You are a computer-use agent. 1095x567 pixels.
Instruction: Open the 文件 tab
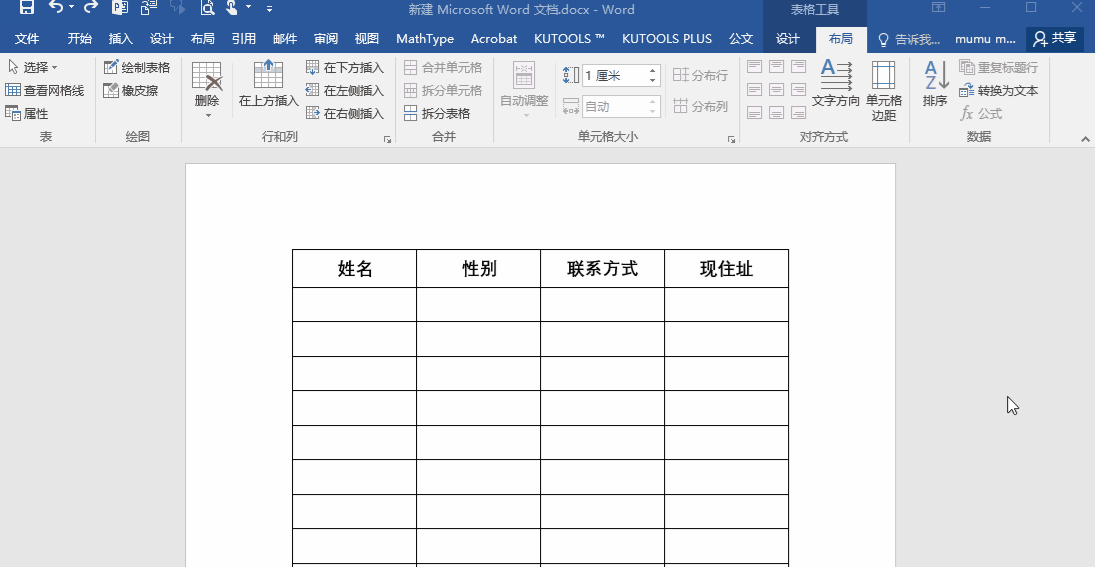27,38
